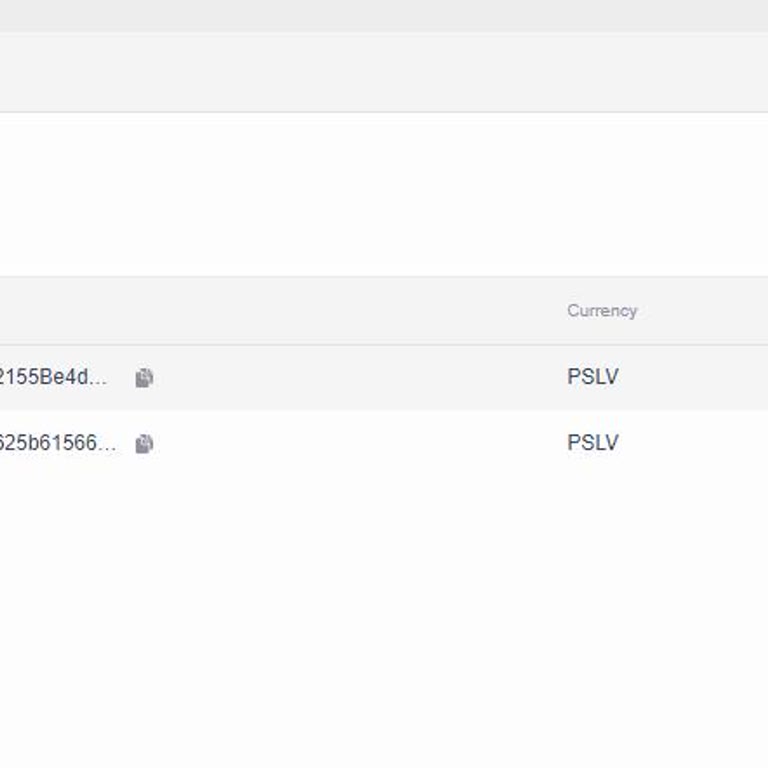Click blank space left of the 2155Be4d copy icon
Viewport: 768px width, 768px height.
[123, 378]
